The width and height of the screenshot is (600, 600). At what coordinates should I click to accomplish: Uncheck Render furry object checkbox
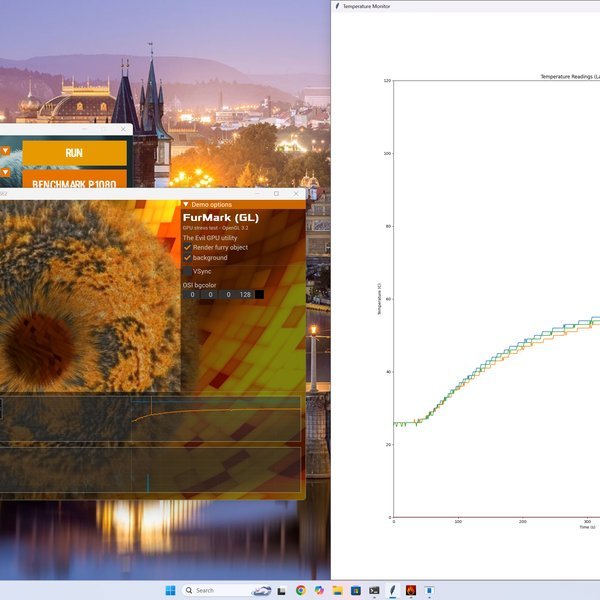tap(187, 247)
